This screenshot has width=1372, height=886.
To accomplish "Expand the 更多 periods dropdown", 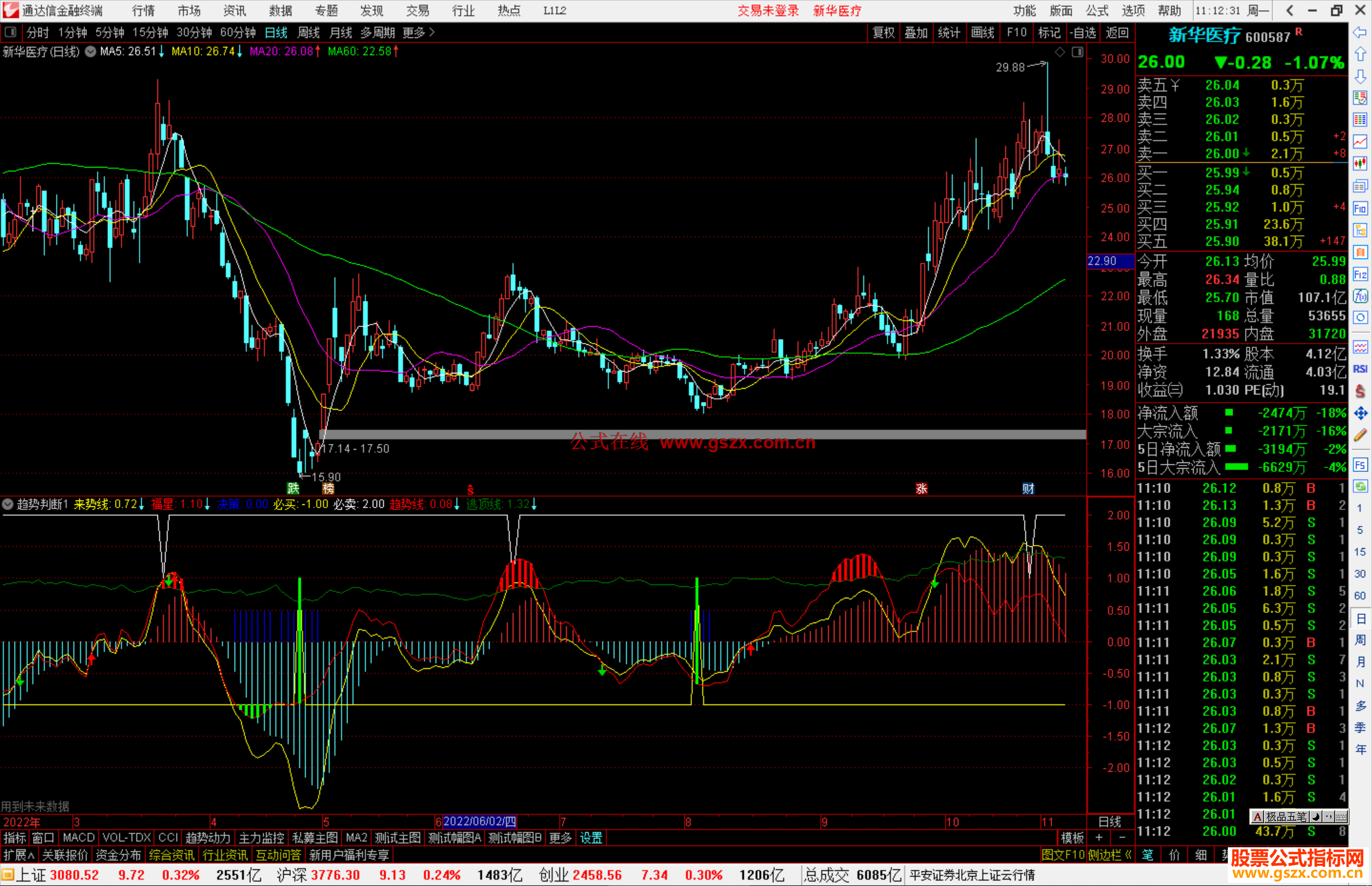I will coord(419,32).
